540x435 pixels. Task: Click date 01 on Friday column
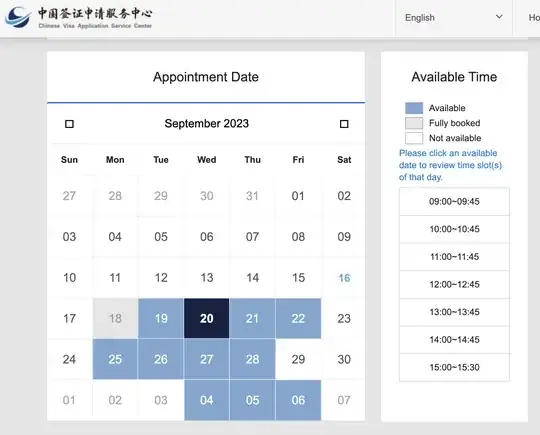tap(298, 196)
